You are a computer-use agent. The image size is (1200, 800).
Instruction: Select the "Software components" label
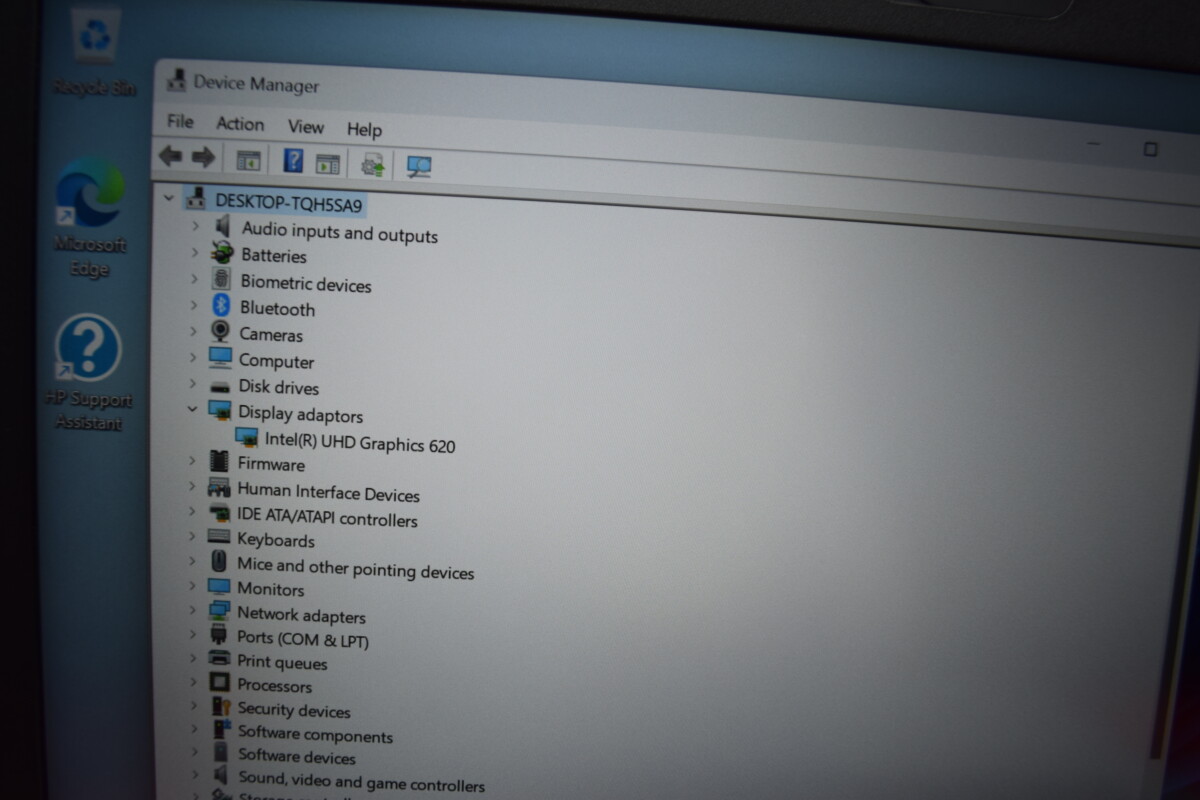tap(315, 735)
